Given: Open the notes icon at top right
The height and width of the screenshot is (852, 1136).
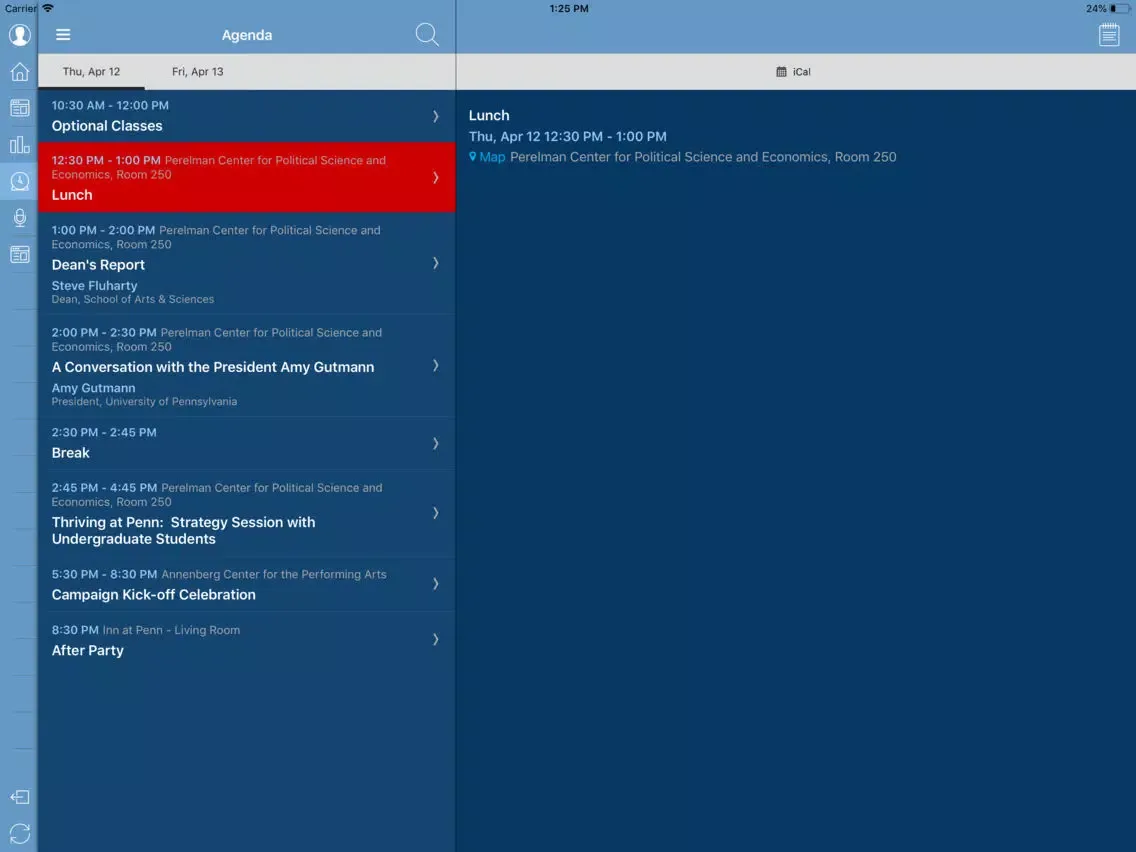Looking at the screenshot, I should click(x=1108, y=35).
